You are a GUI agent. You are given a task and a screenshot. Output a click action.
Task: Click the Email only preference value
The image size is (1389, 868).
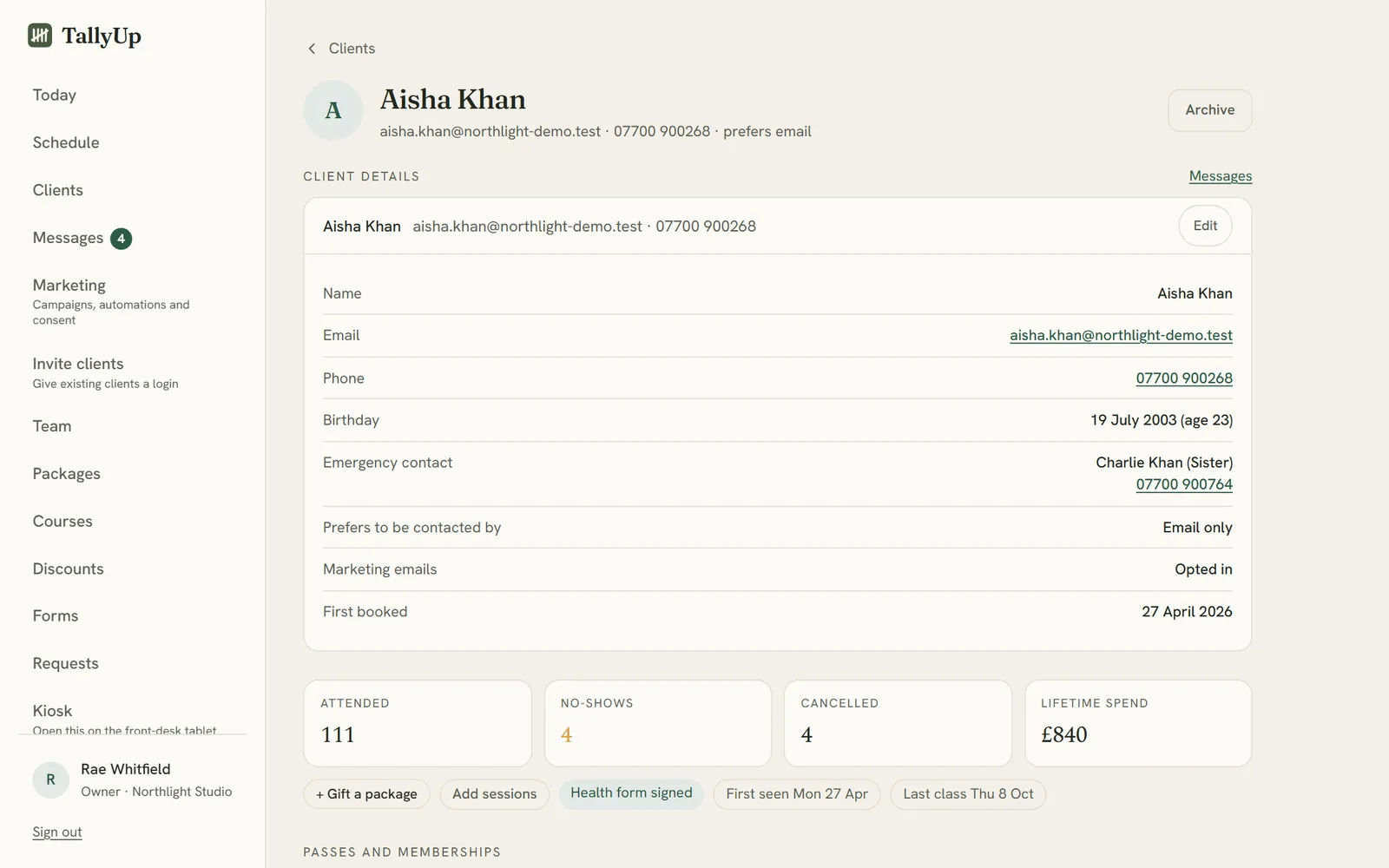pyautogui.click(x=1197, y=528)
